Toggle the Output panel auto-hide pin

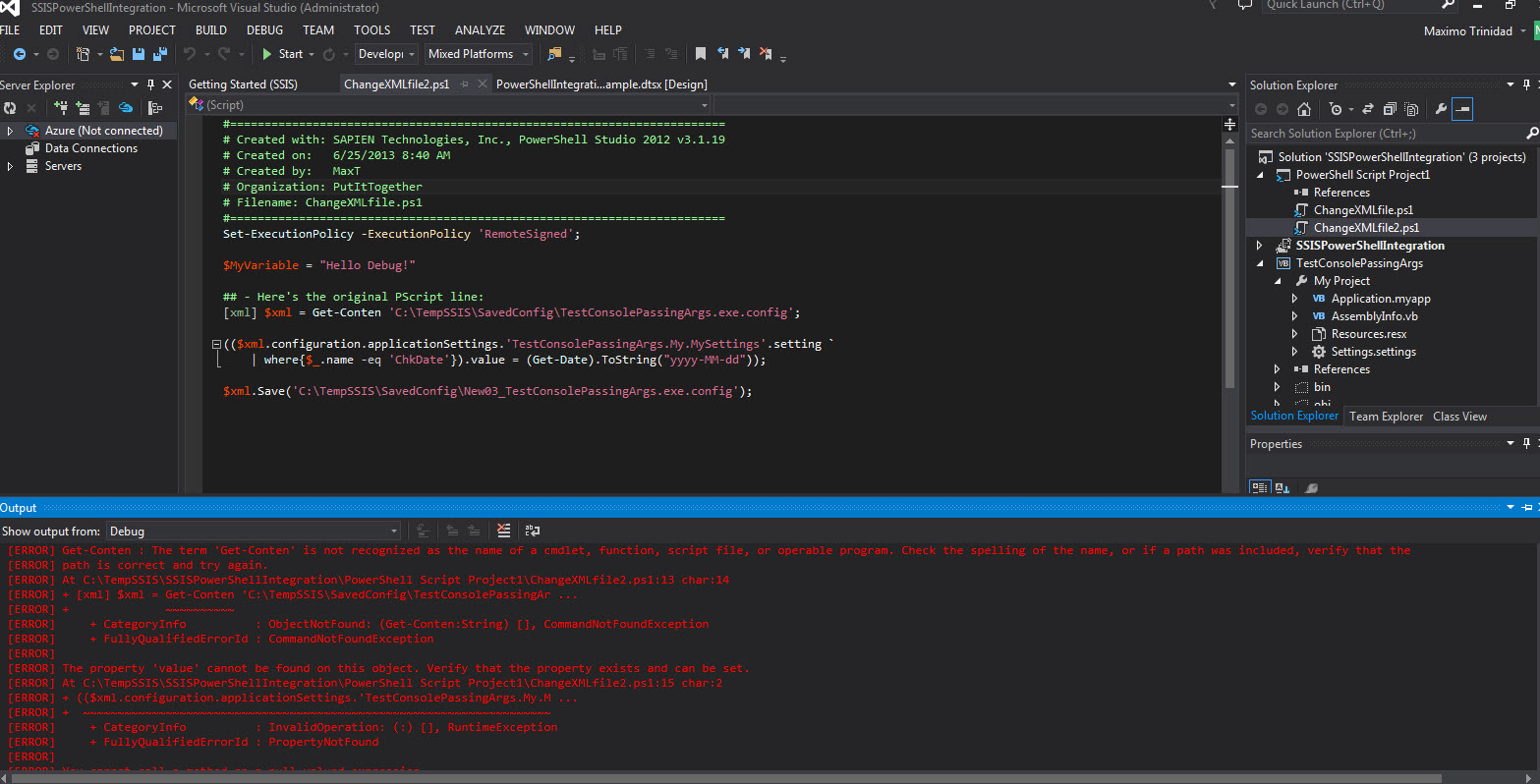tap(1526, 507)
